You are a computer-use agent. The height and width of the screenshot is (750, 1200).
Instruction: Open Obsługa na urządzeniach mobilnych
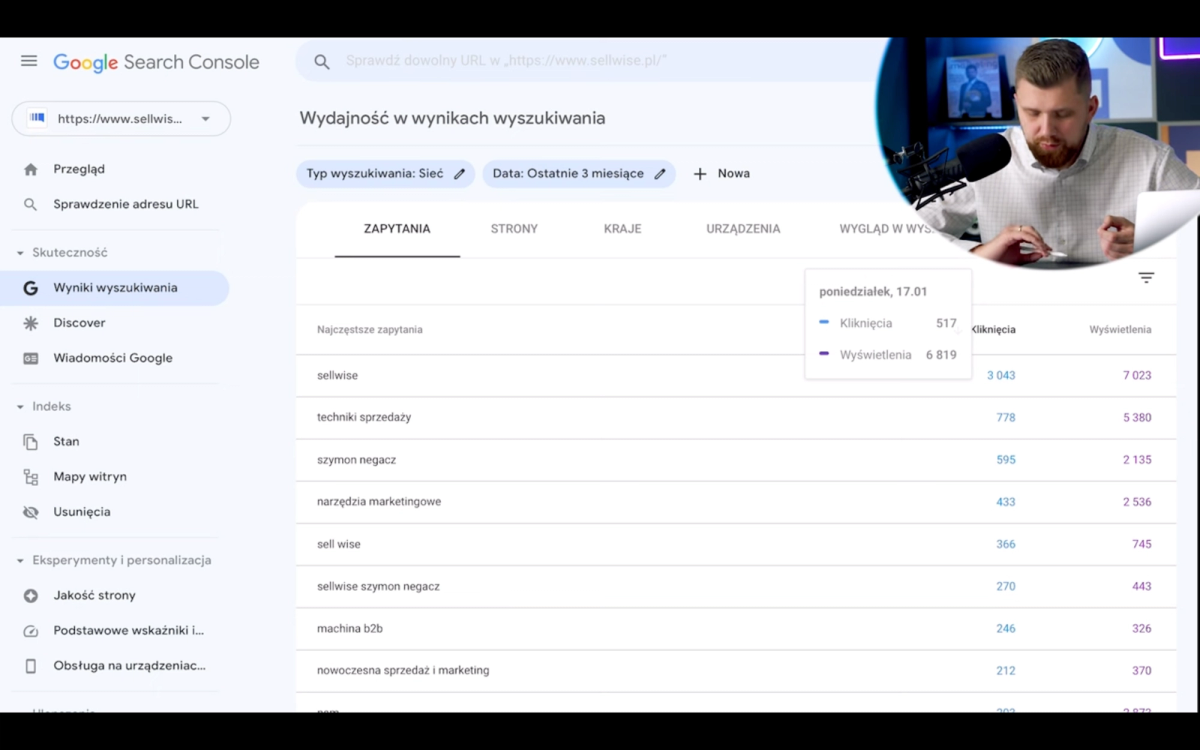pyautogui.click(x=129, y=666)
